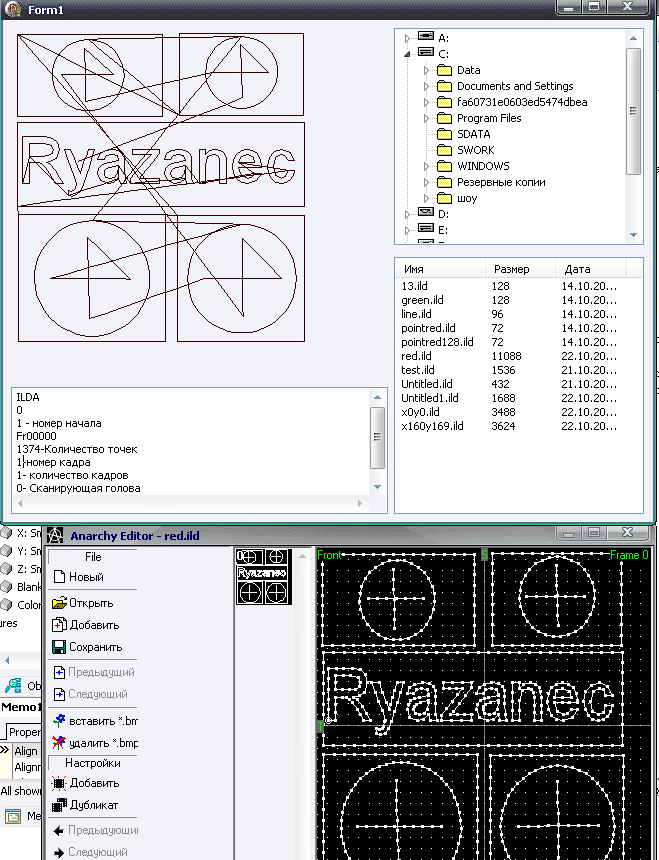The height and width of the screenshot is (860, 659).
Task: Click the frame thumbnail in Anarchy Editor
Action: 262,576
